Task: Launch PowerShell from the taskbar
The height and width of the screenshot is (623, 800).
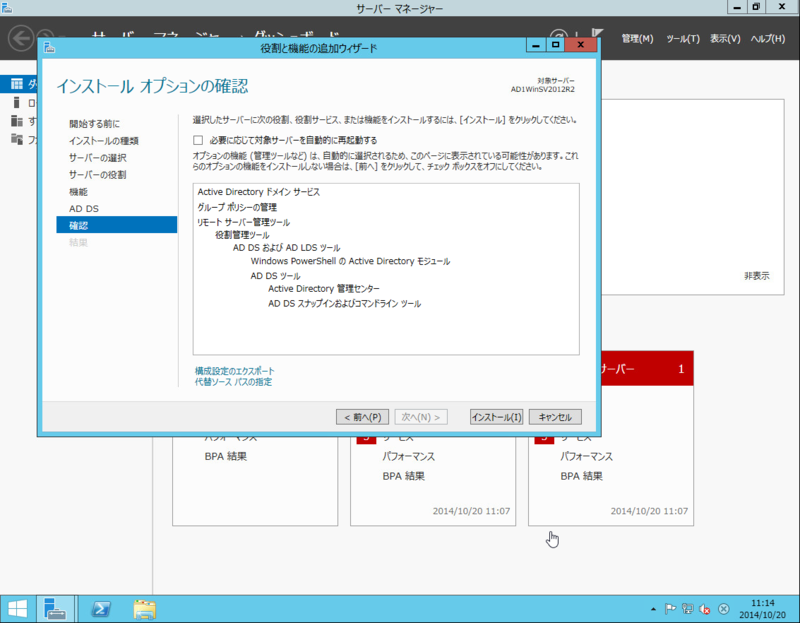Action: 100,608
